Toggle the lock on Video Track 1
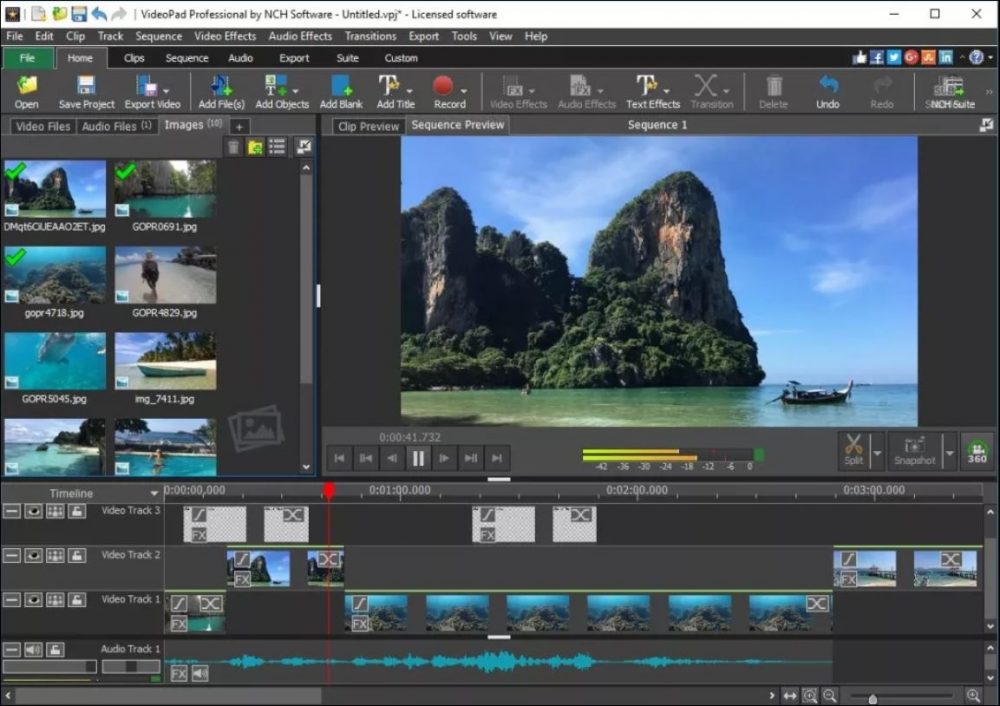 coord(76,599)
